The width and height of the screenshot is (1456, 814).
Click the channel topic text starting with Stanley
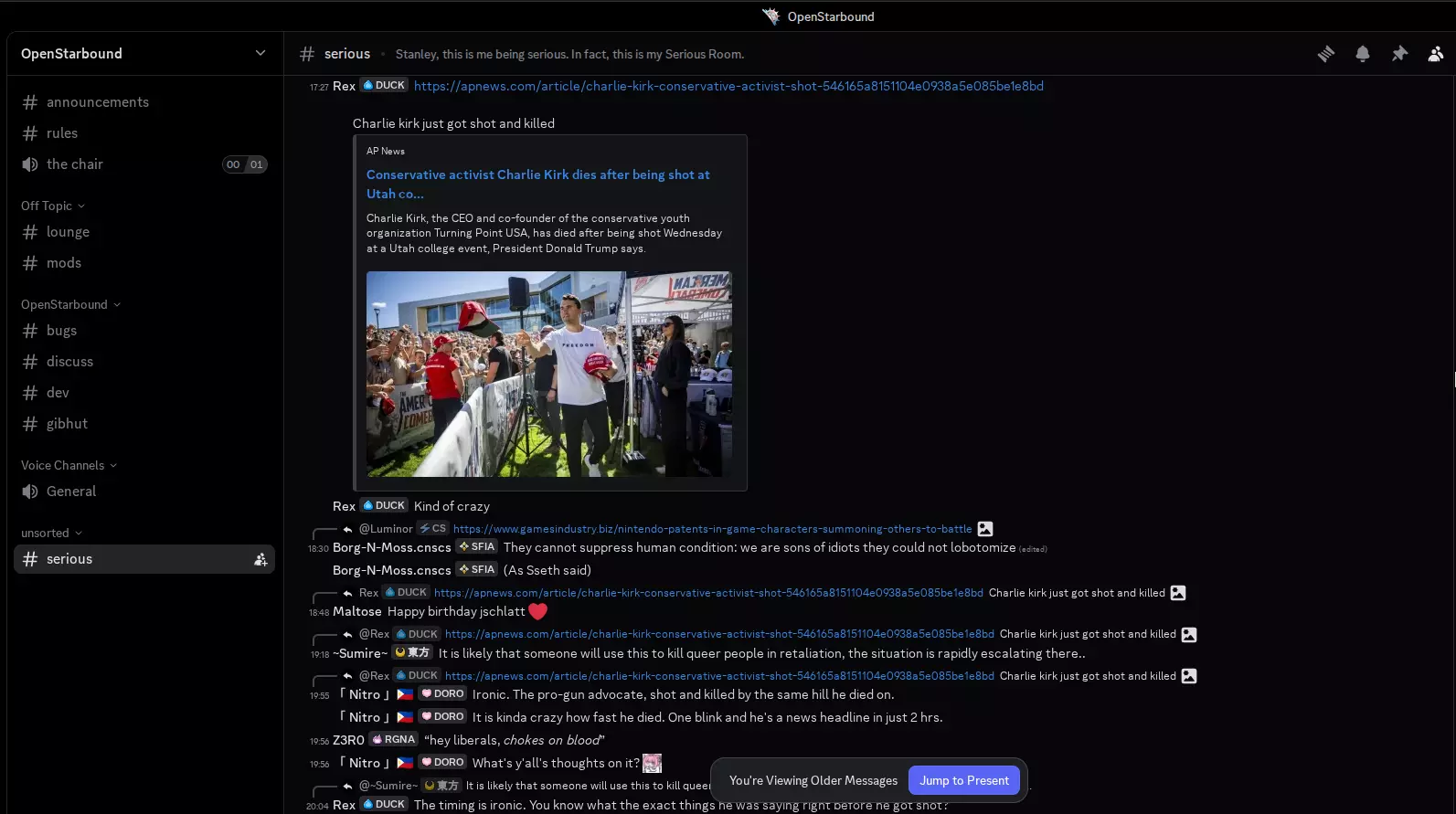(569, 54)
